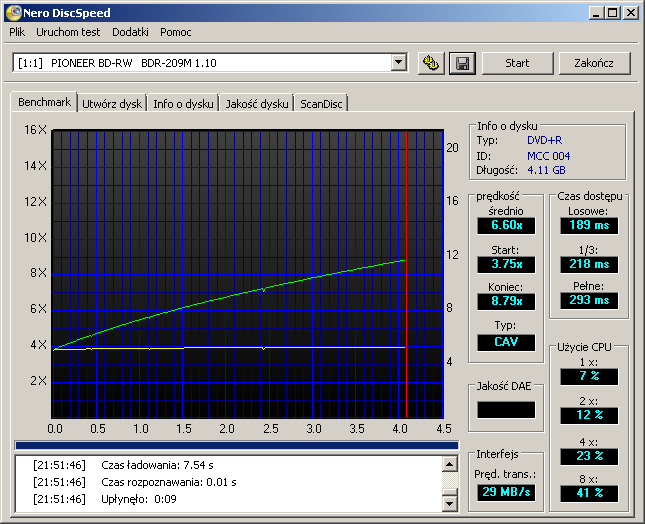Click the floppy disk save icon
The width and height of the screenshot is (645, 524).
(462, 63)
